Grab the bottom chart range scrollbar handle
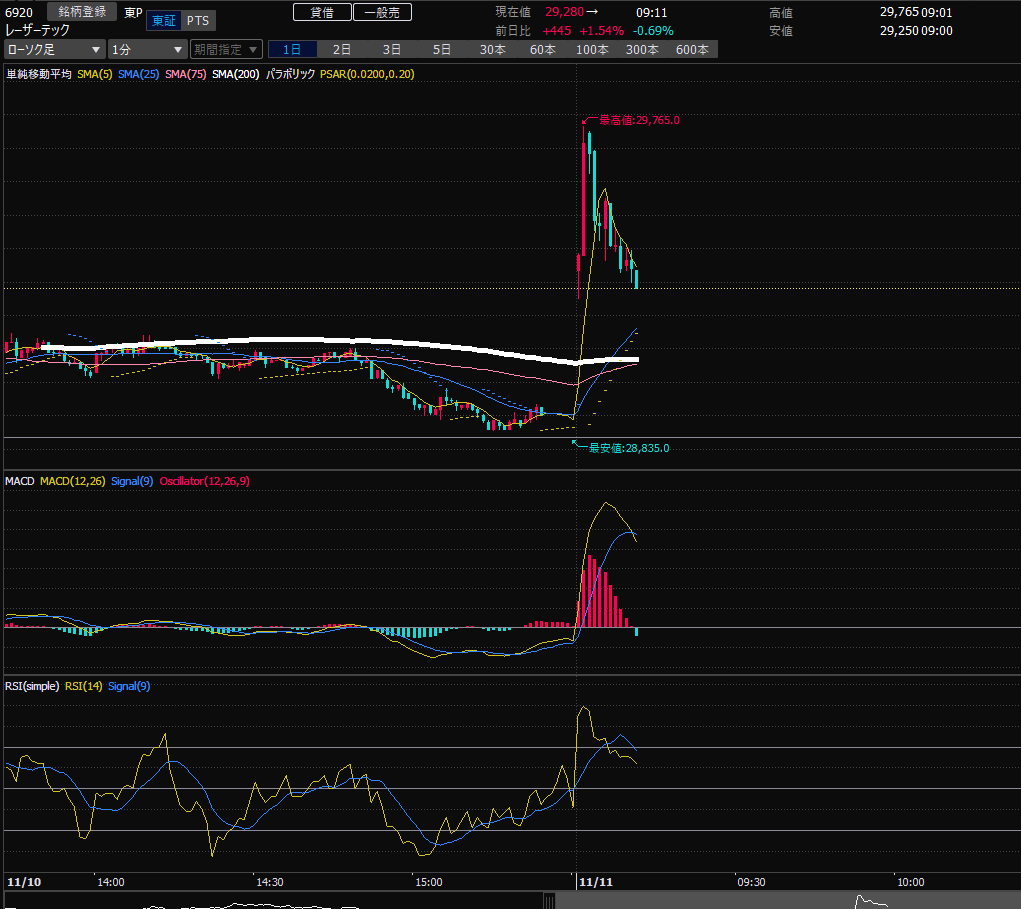This screenshot has height=909, width=1021. (x=549, y=902)
